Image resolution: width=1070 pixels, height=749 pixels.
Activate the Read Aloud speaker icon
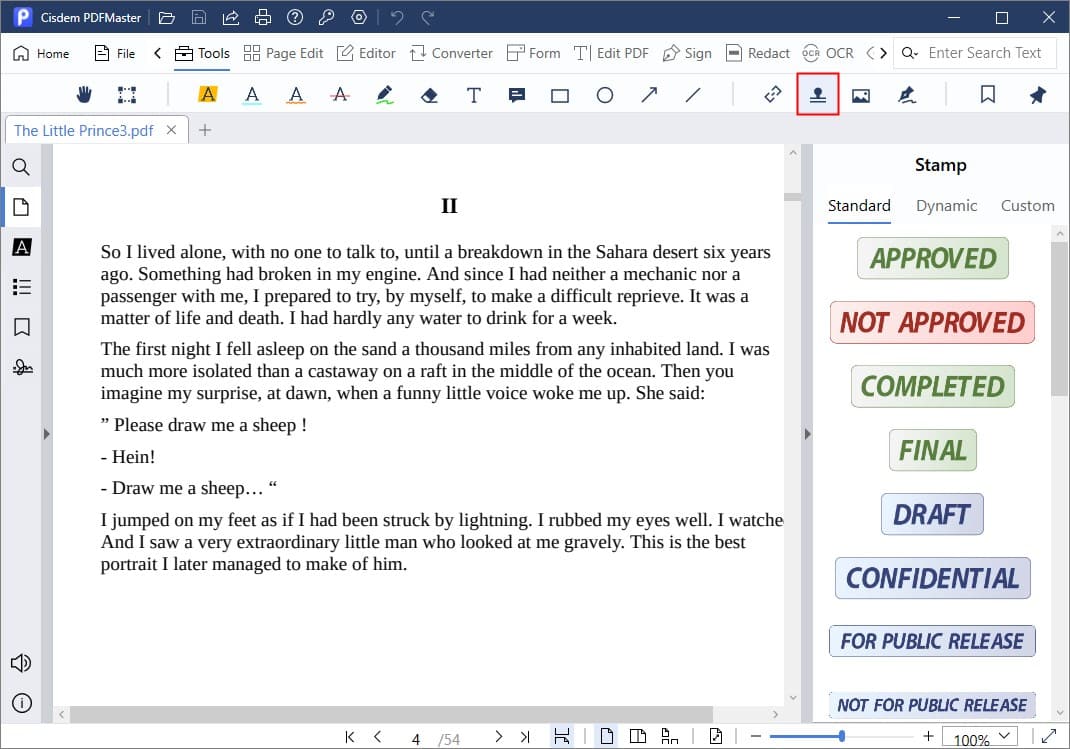21,662
